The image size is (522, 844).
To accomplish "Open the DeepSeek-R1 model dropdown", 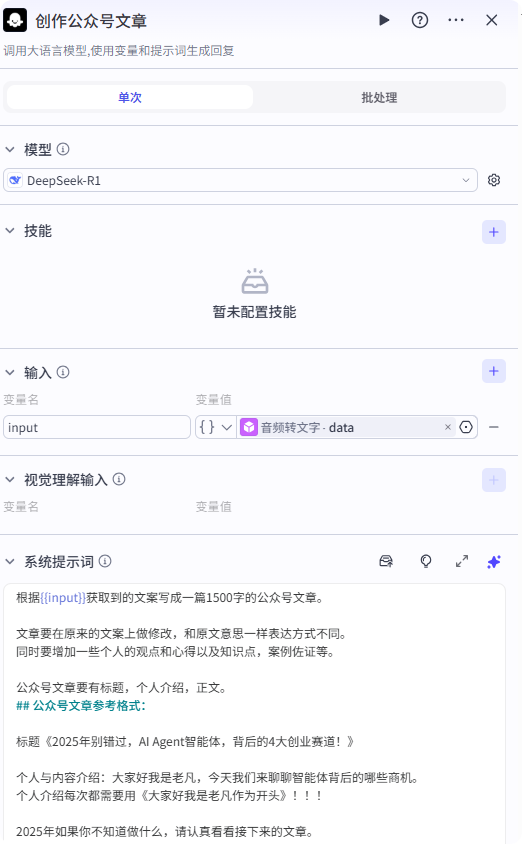I will pos(240,180).
